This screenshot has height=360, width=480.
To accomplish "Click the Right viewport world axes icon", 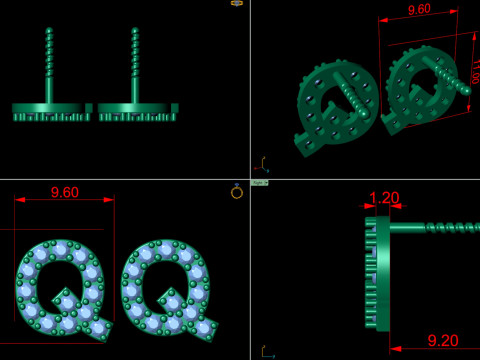I will 267,352.
